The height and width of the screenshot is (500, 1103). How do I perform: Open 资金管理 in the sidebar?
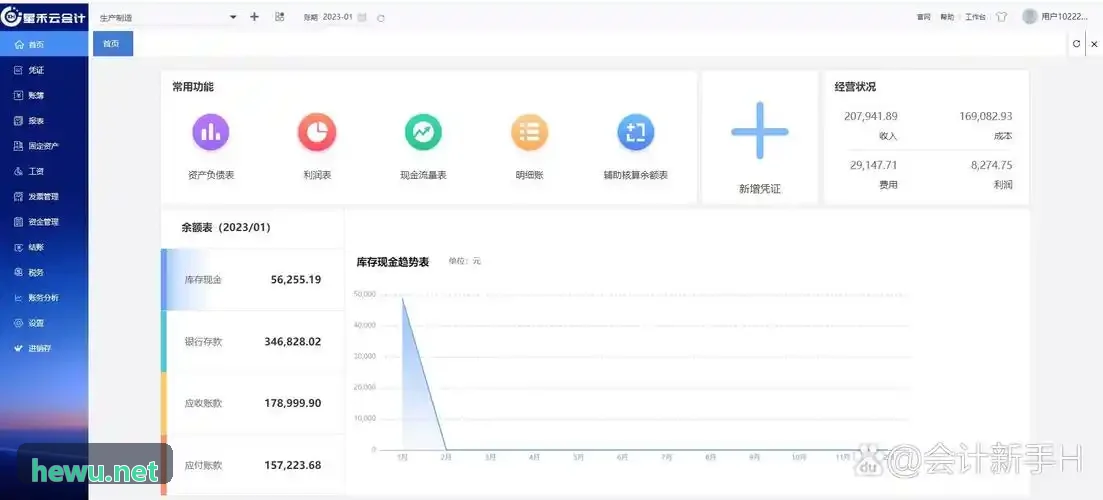pos(44,222)
